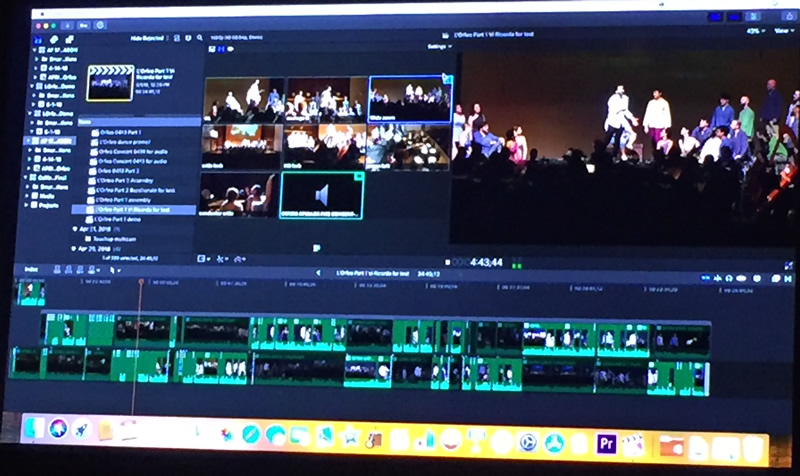Toggle the Inspector panel visibility
The width and height of the screenshot is (800, 476).
point(753,16)
